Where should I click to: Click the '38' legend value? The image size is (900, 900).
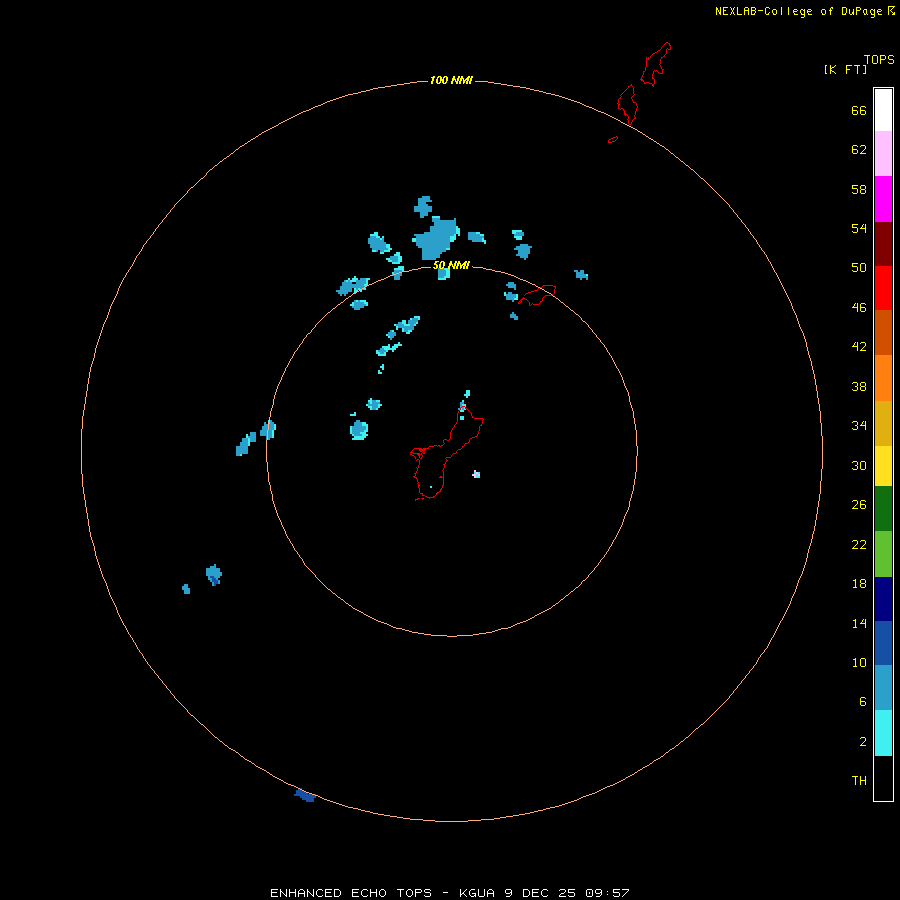[859, 386]
